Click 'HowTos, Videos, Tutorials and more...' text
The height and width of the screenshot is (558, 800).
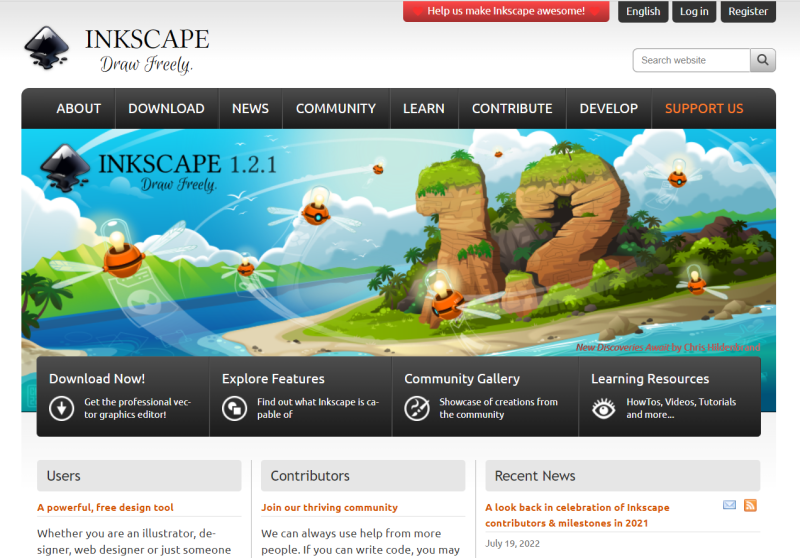point(681,408)
